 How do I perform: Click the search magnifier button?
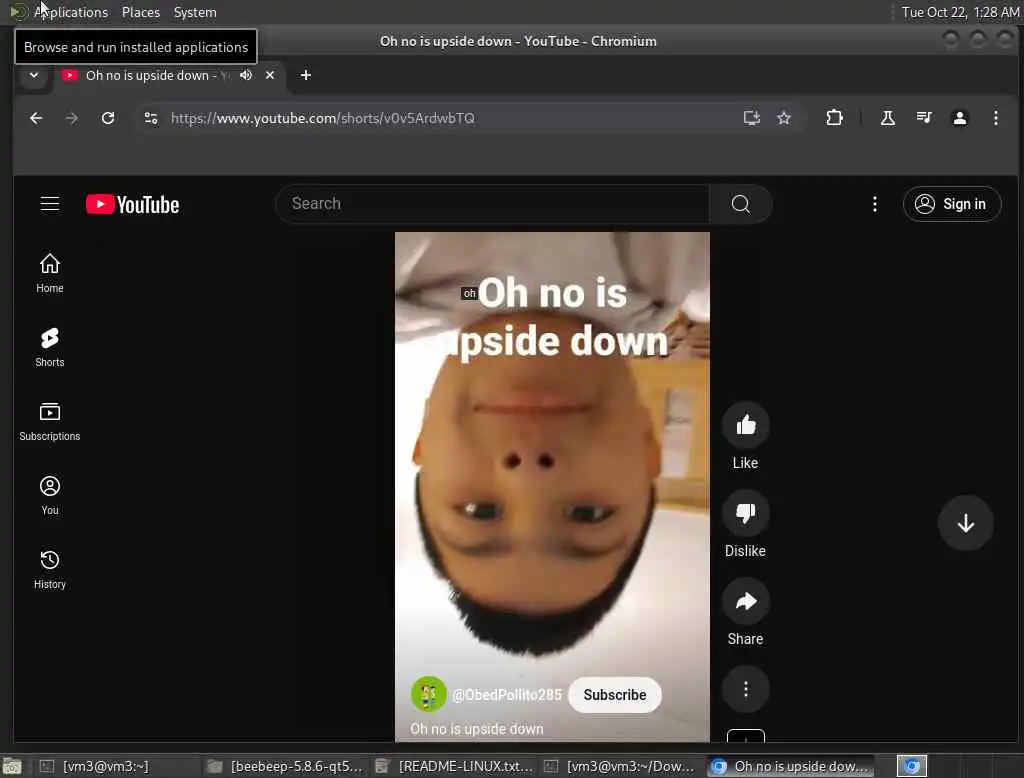click(741, 204)
